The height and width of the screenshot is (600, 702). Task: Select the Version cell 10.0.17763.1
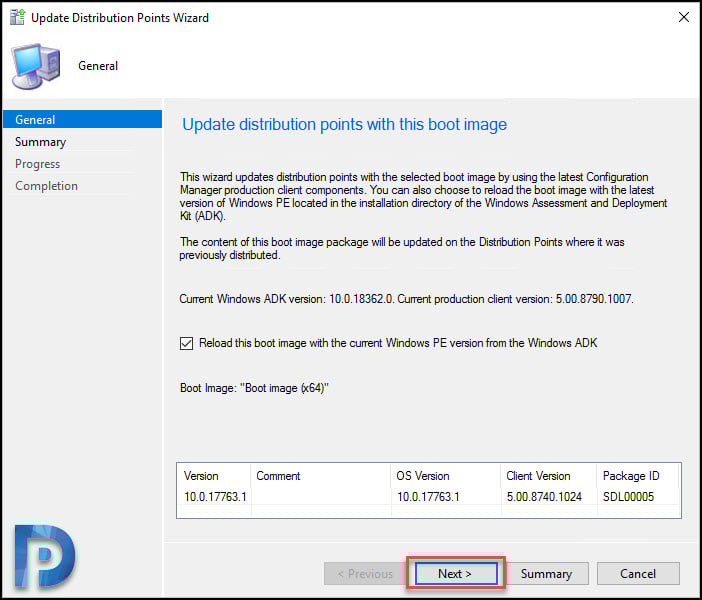215,497
